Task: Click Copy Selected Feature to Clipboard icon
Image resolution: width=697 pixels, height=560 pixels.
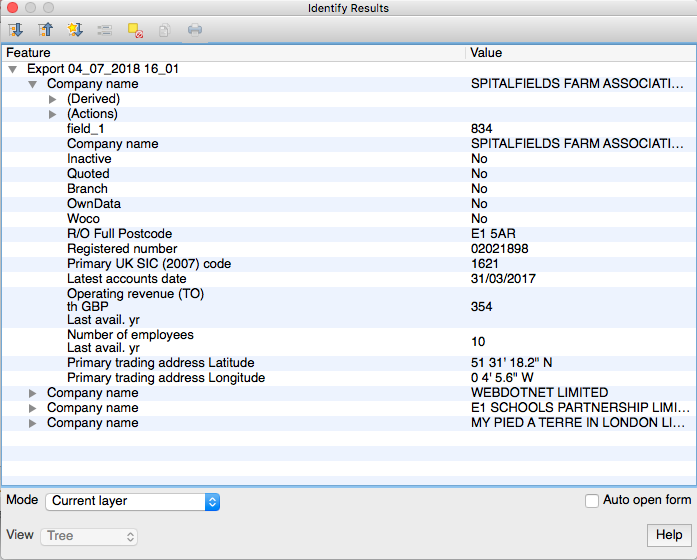Action: [x=165, y=30]
